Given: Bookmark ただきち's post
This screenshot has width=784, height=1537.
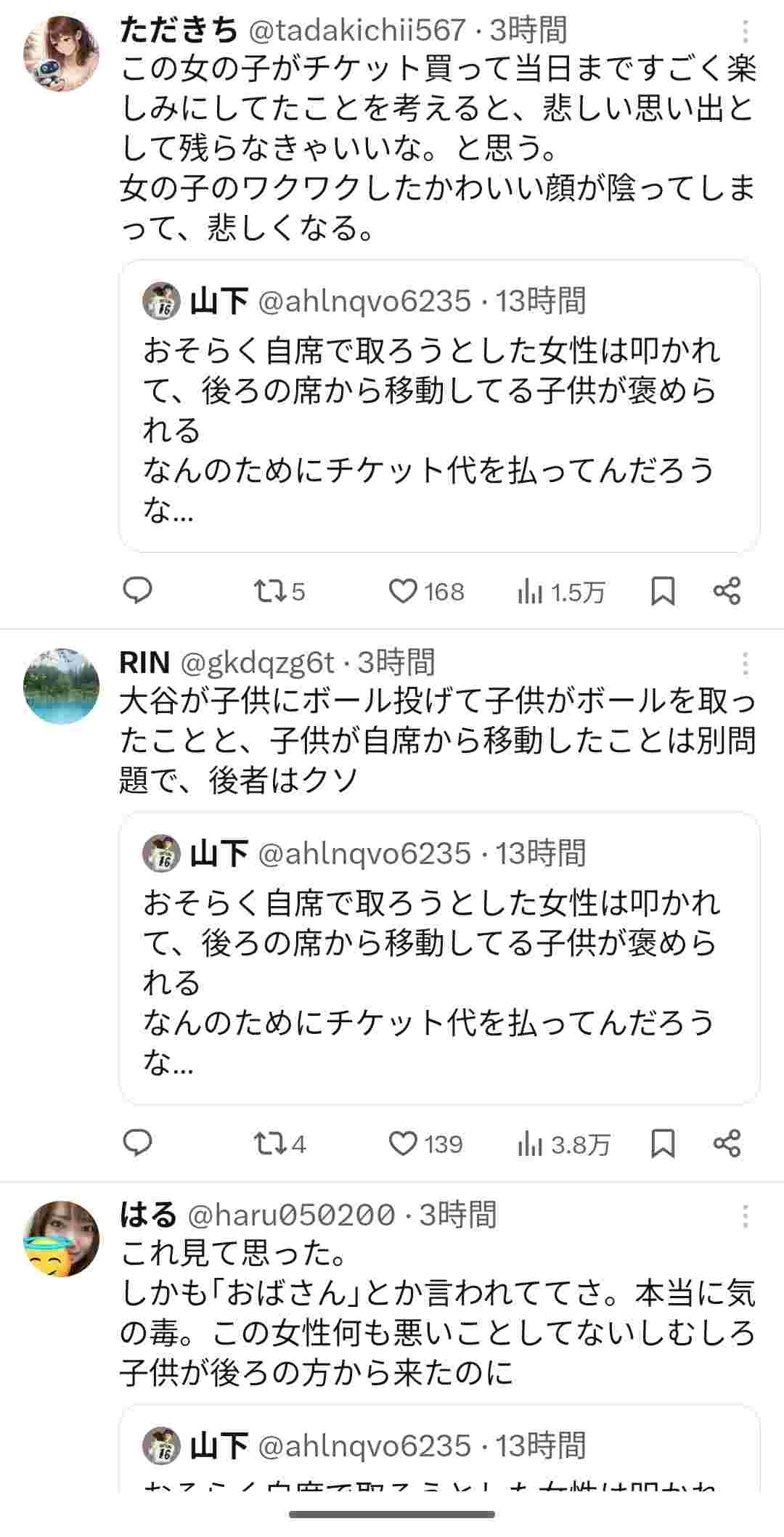Looking at the screenshot, I should (663, 591).
